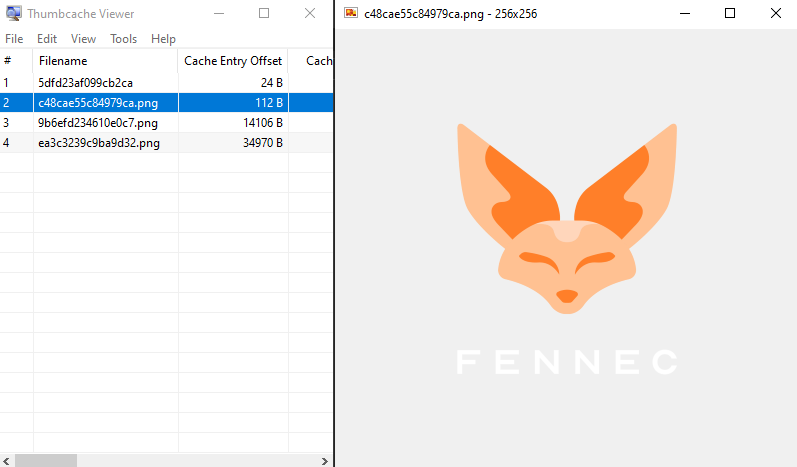
Task: Minimize the Thumbcache Viewer window
Action: point(219,13)
